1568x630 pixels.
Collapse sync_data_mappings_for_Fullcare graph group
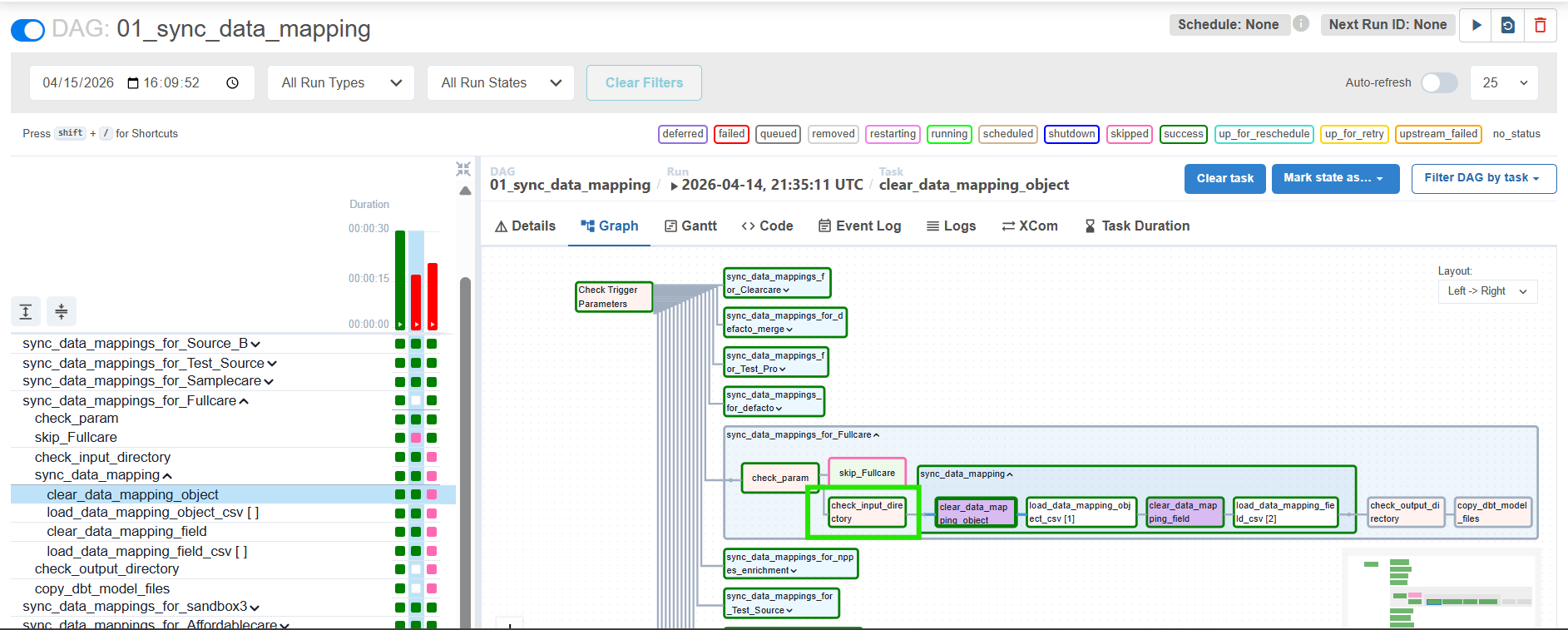coord(803,435)
